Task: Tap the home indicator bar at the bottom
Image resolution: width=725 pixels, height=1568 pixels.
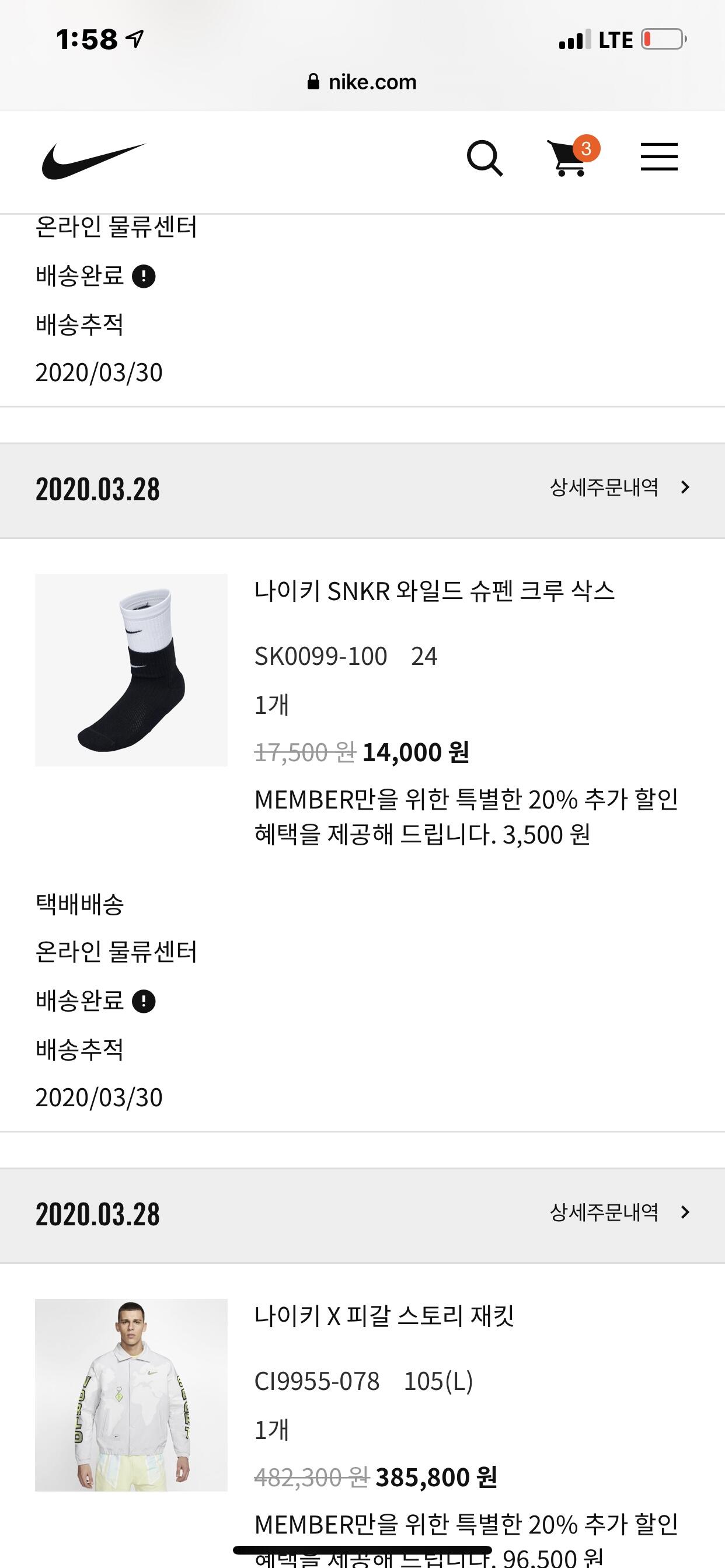Action: coord(362,1550)
